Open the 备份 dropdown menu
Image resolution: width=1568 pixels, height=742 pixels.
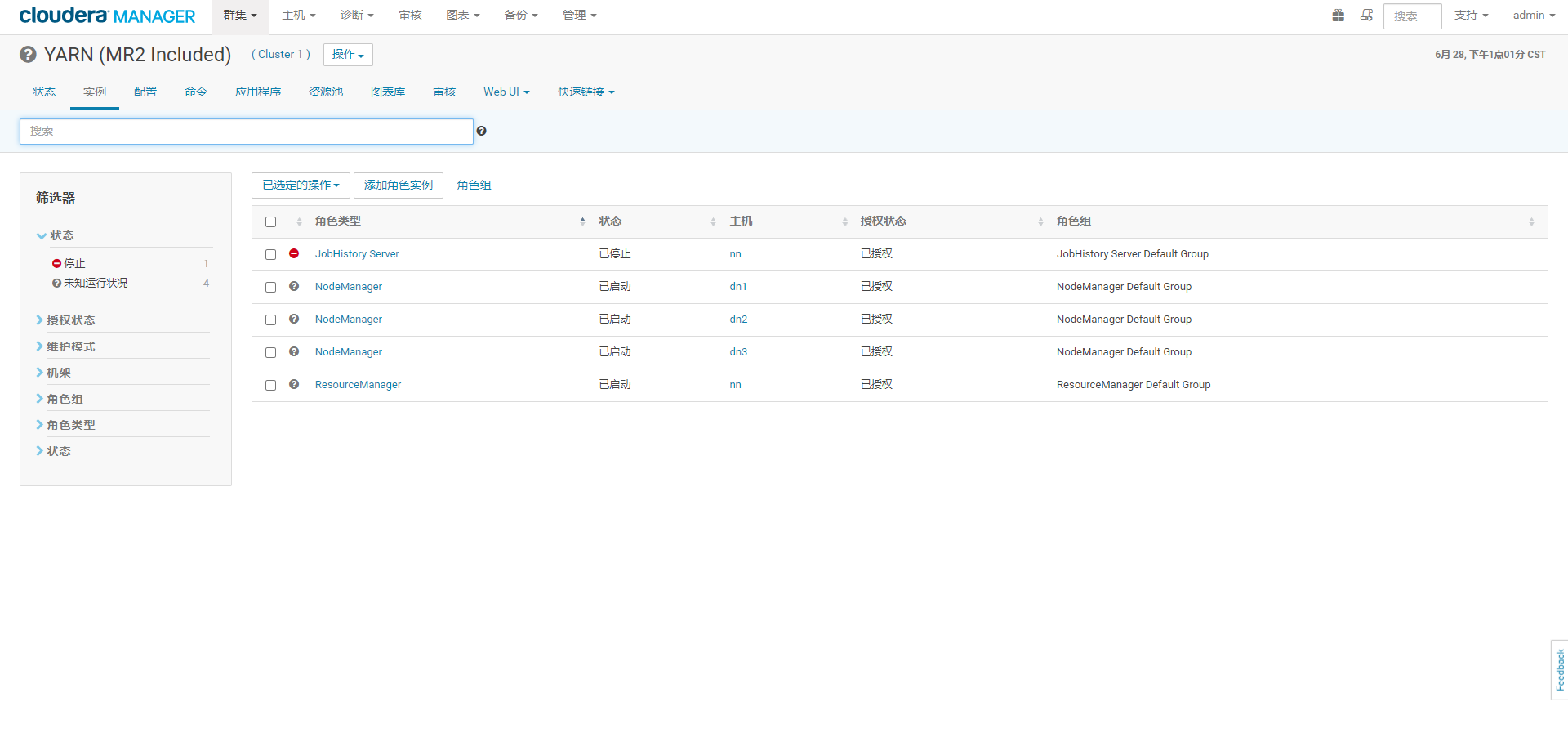click(x=521, y=16)
